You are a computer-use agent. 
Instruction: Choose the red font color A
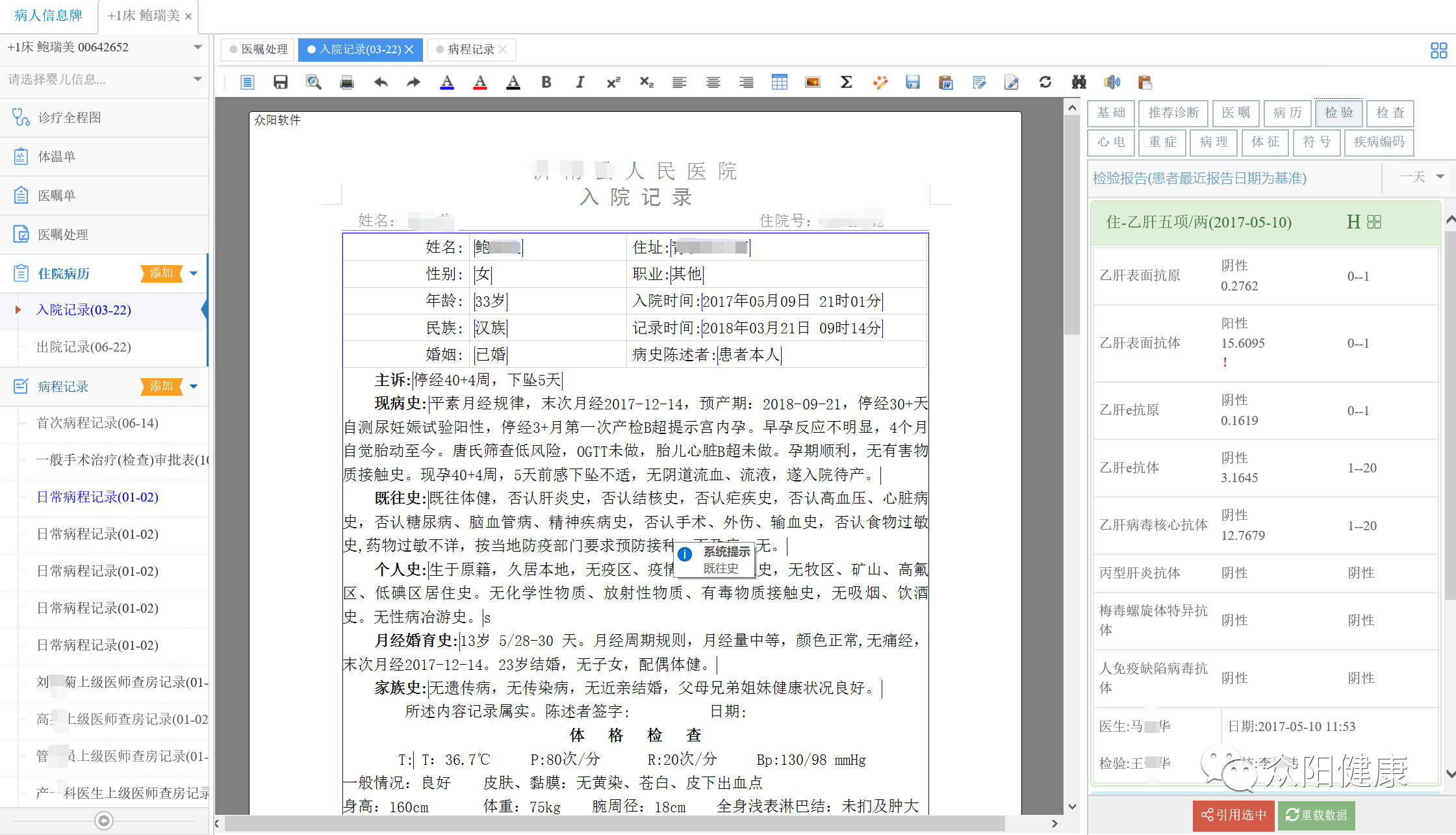coord(480,83)
